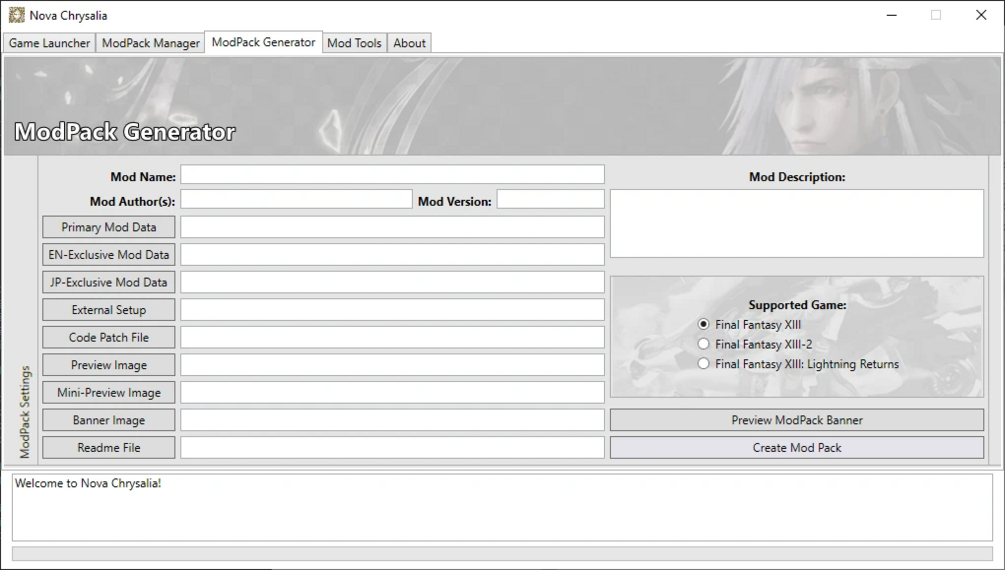1005x570 pixels.
Task: Click inside the Mod Description box
Action: (x=797, y=223)
